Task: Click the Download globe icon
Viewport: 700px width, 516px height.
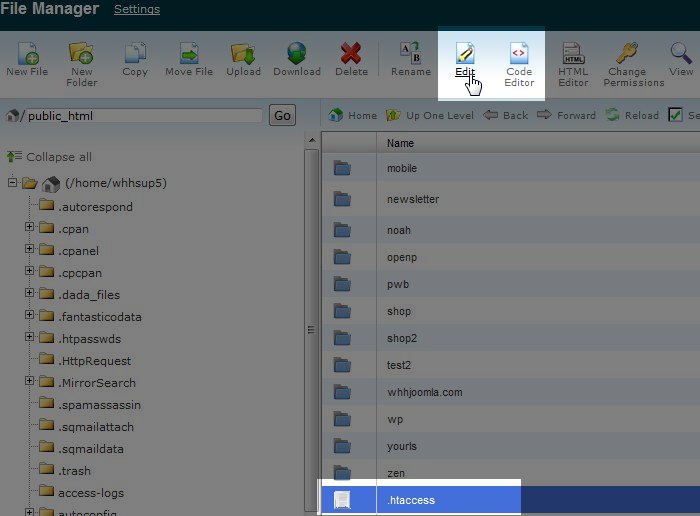Action: click(x=297, y=58)
